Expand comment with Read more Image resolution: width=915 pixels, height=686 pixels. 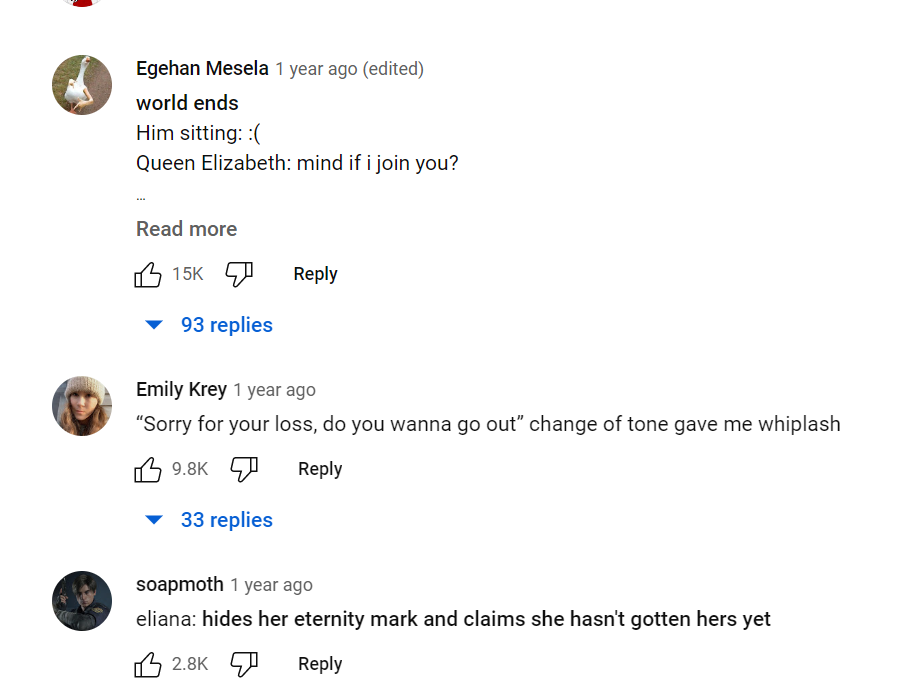(186, 229)
